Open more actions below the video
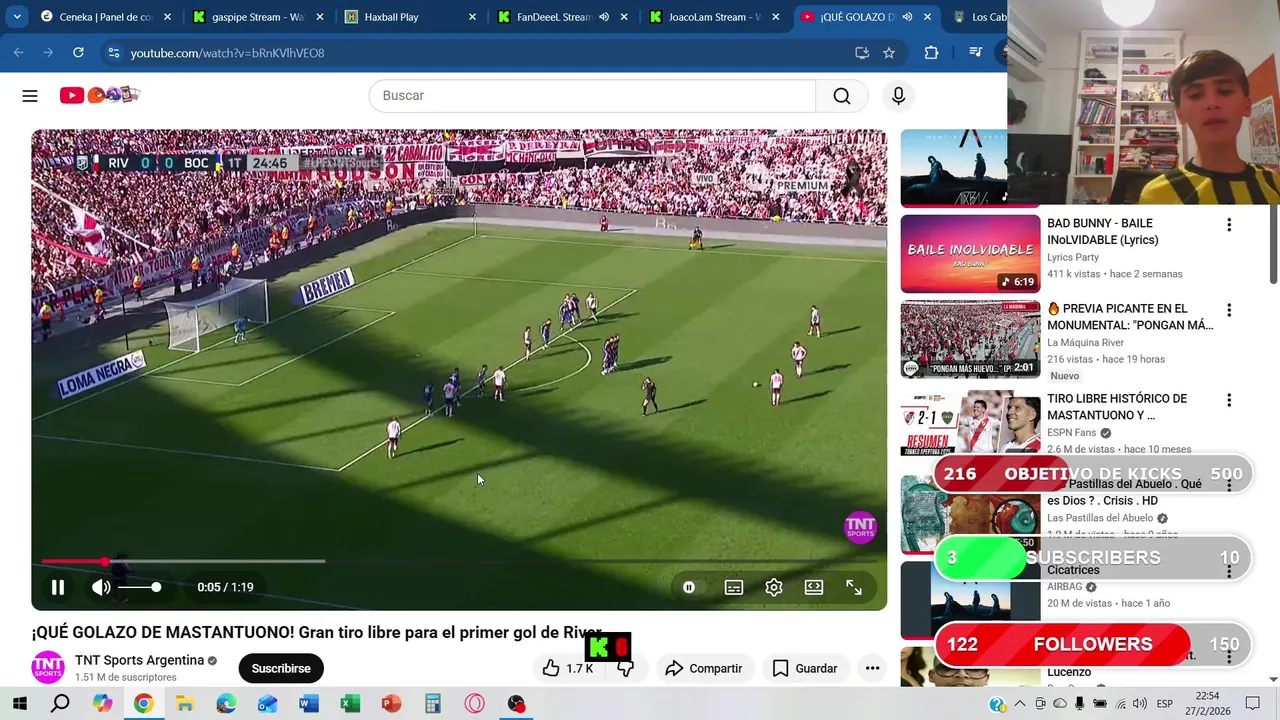 click(872, 668)
